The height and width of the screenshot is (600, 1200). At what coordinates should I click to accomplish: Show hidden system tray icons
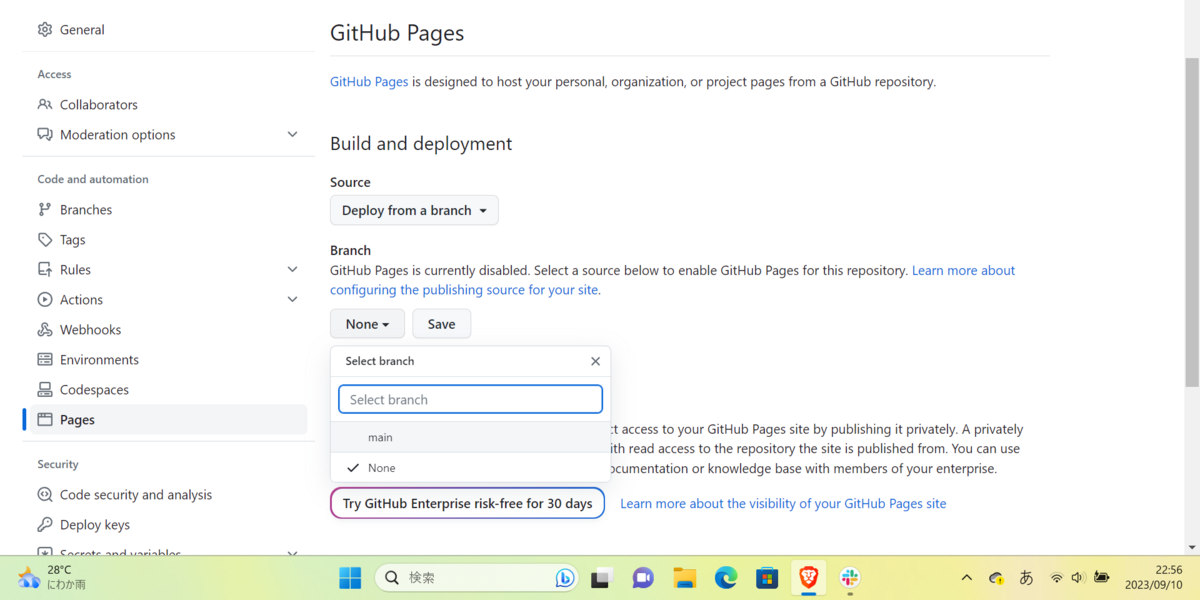point(966,578)
